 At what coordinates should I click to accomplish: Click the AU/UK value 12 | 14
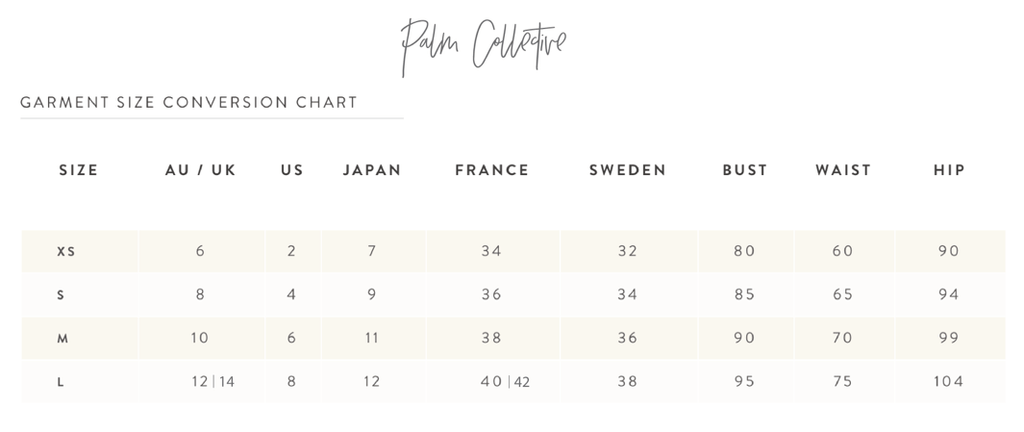pyautogui.click(x=213, y=381)
